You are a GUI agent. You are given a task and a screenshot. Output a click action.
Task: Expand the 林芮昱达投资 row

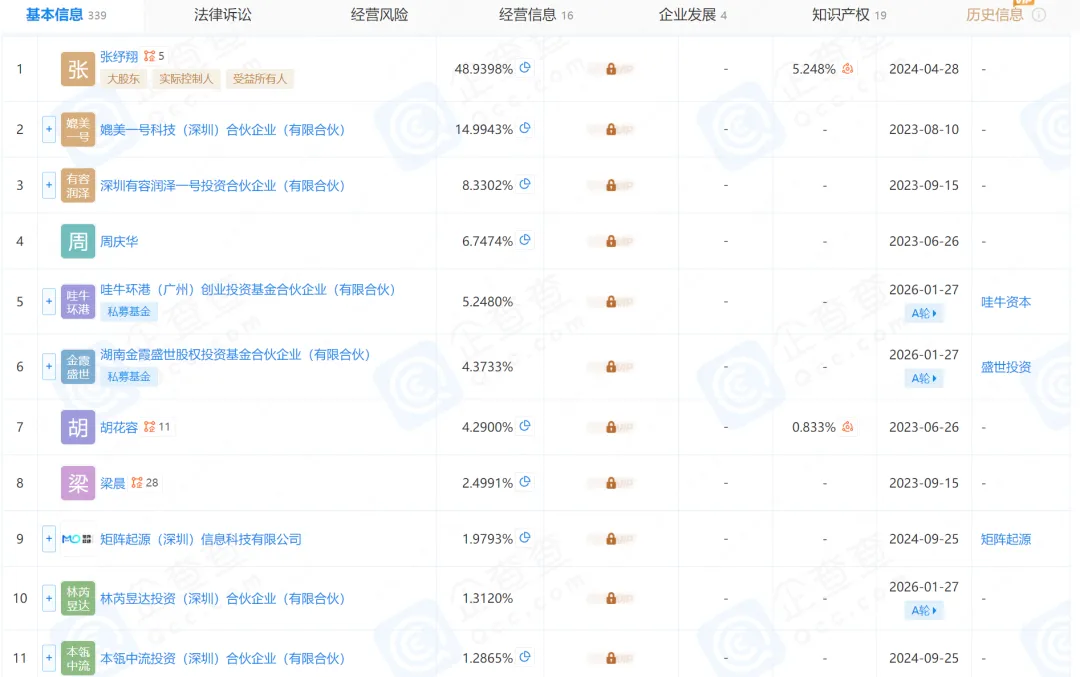click(49, 598)
